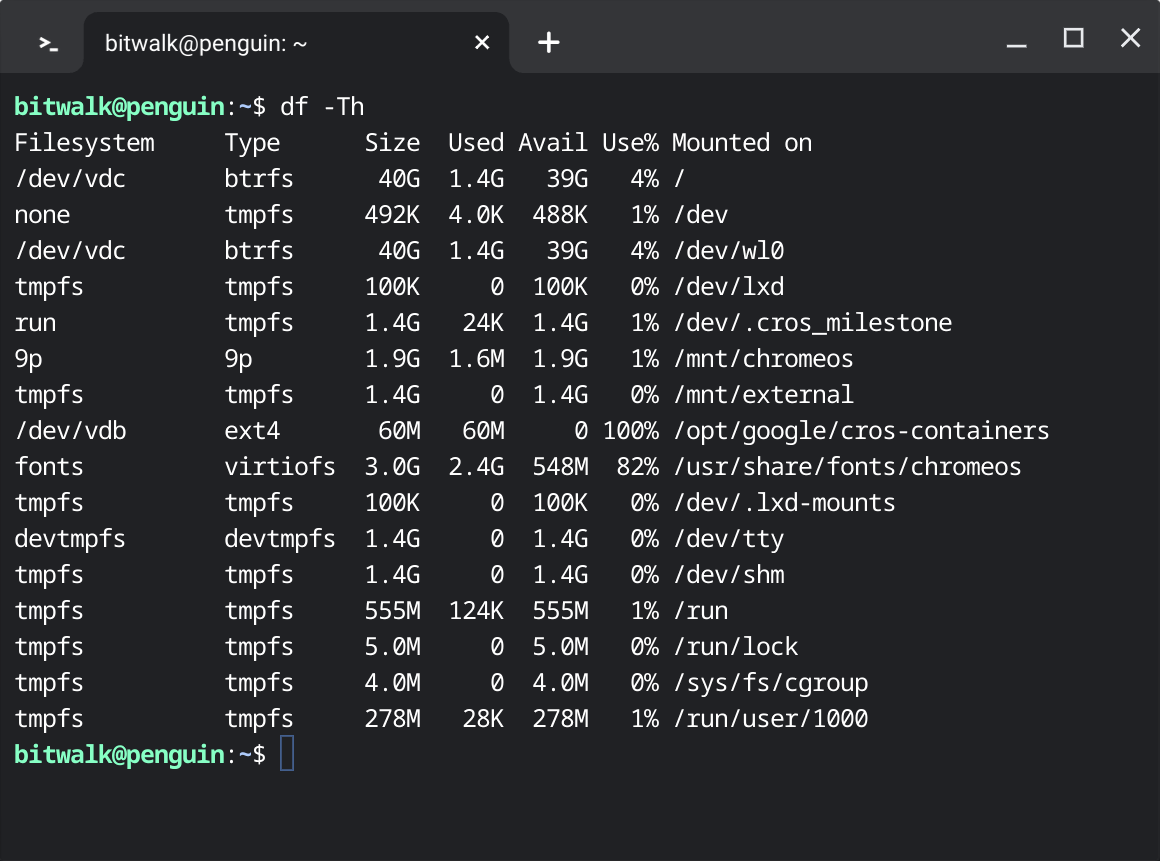
Task: Open a new terminal tab with plus
Action: [x=548, y=42]
